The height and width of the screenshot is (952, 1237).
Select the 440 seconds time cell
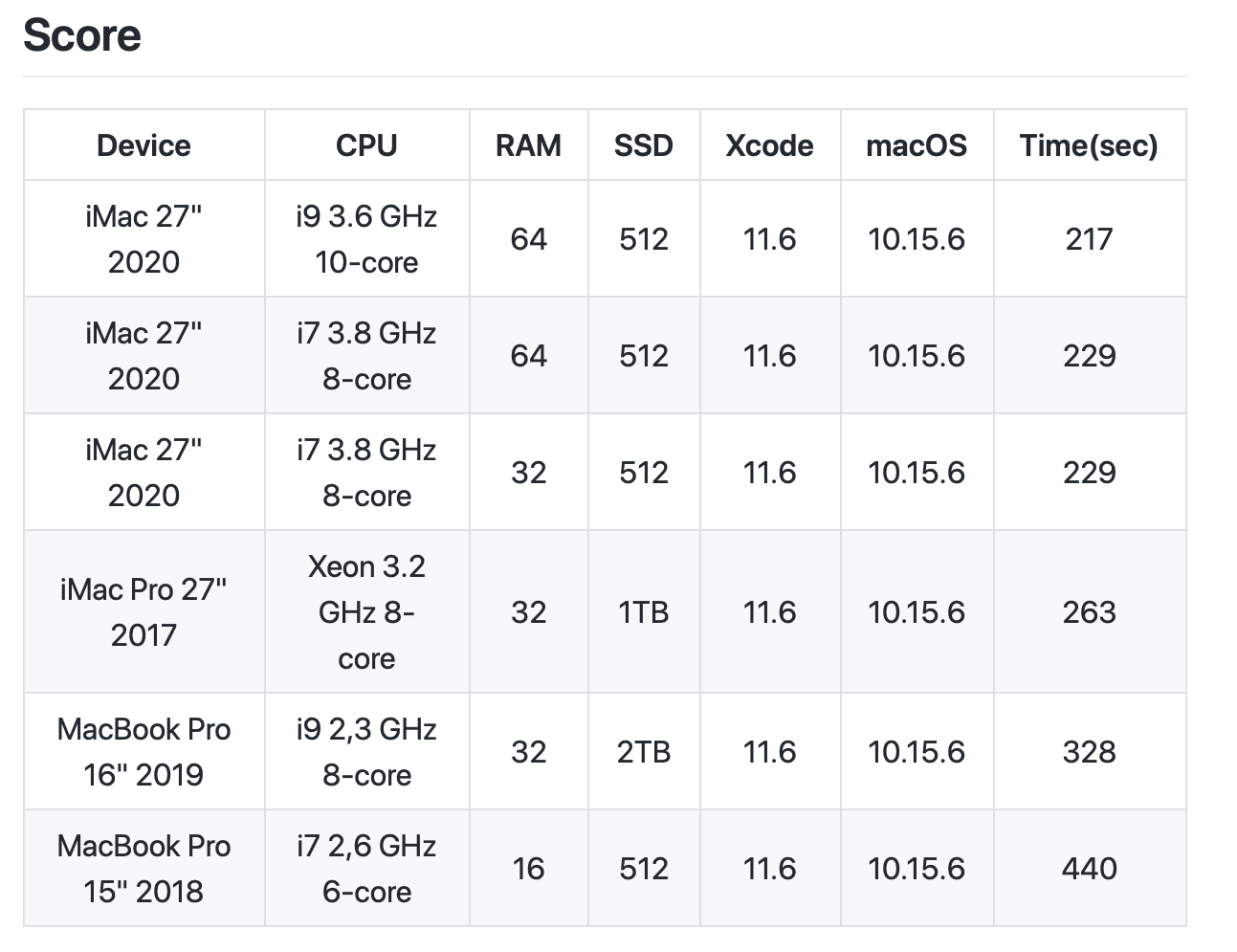pos(1089,869)
